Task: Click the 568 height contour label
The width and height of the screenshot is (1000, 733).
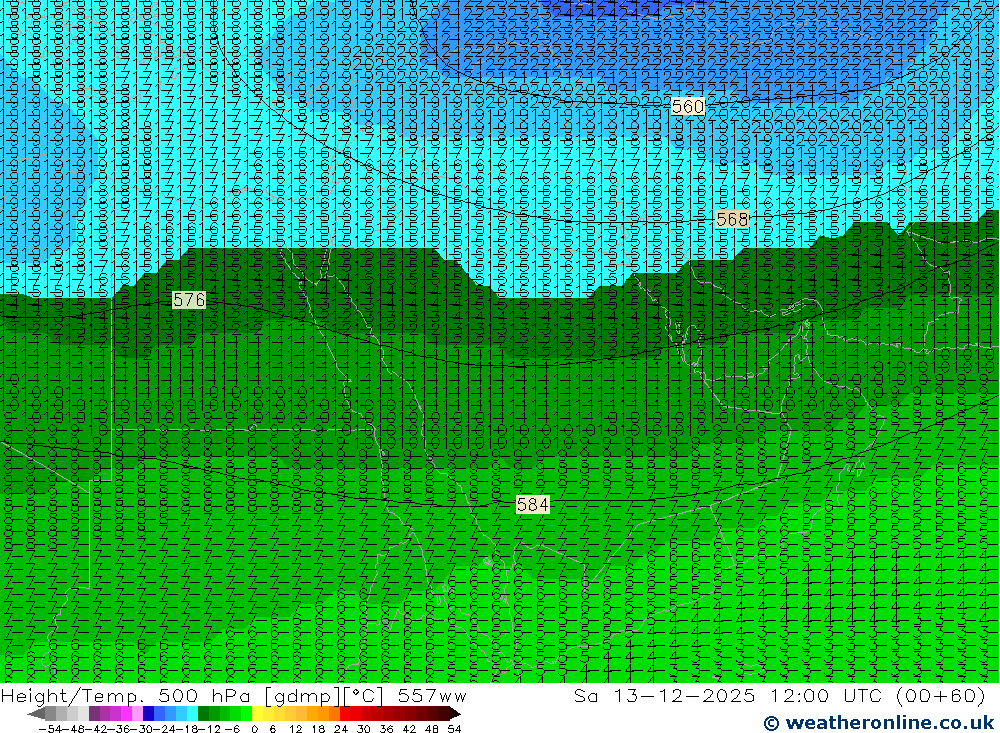Action: click(732, 220)
